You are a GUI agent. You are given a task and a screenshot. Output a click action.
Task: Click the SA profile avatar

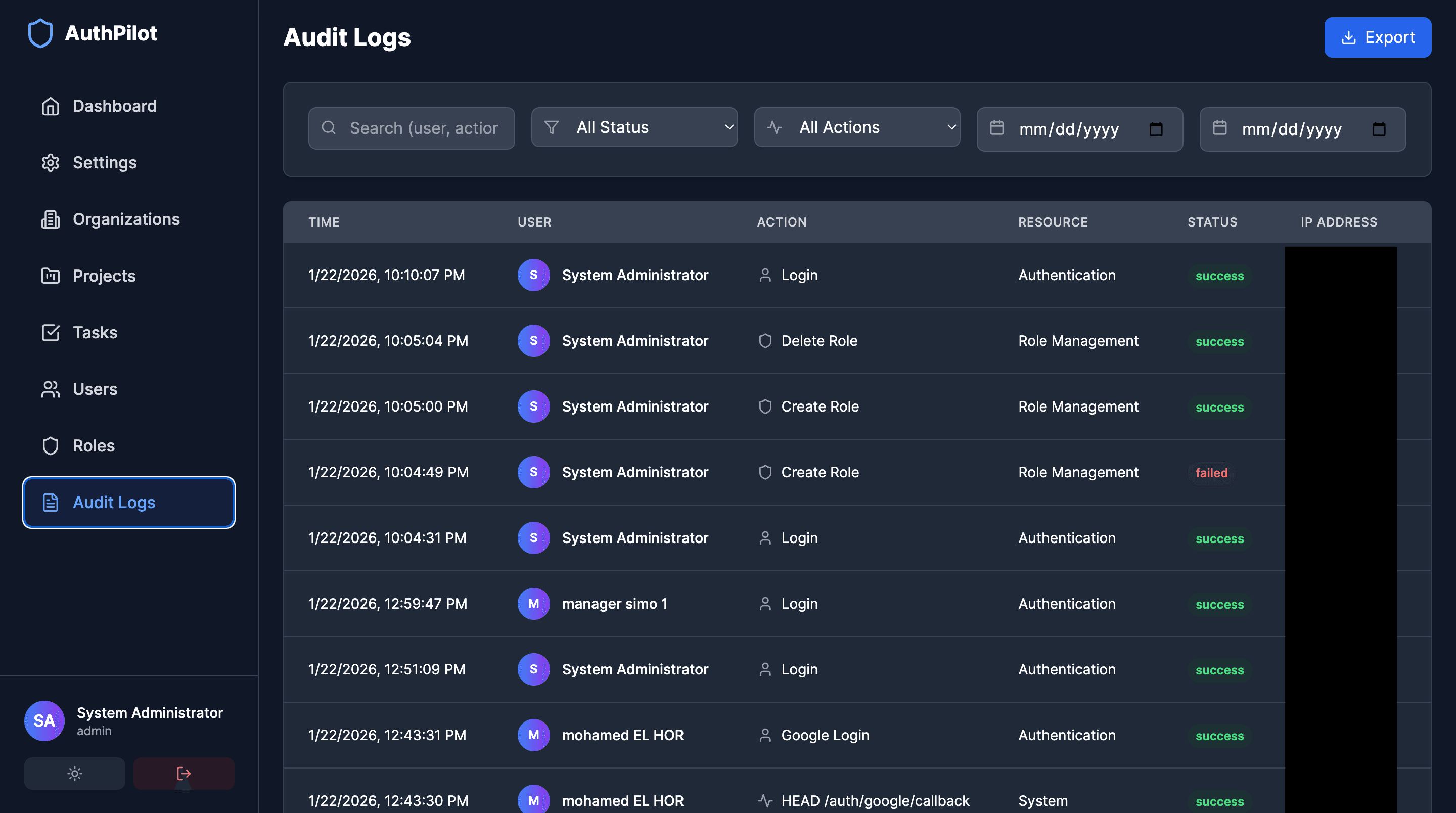pyautogui.click(x=44, y=721)
